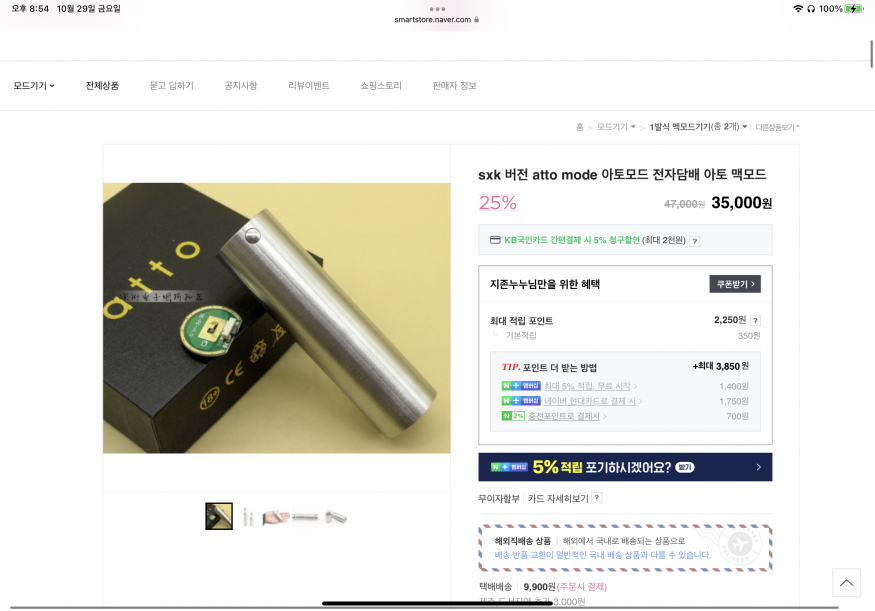Open the 전체상품 menu tab
This screenshot has height=611, width=875.
click(102, 85)
